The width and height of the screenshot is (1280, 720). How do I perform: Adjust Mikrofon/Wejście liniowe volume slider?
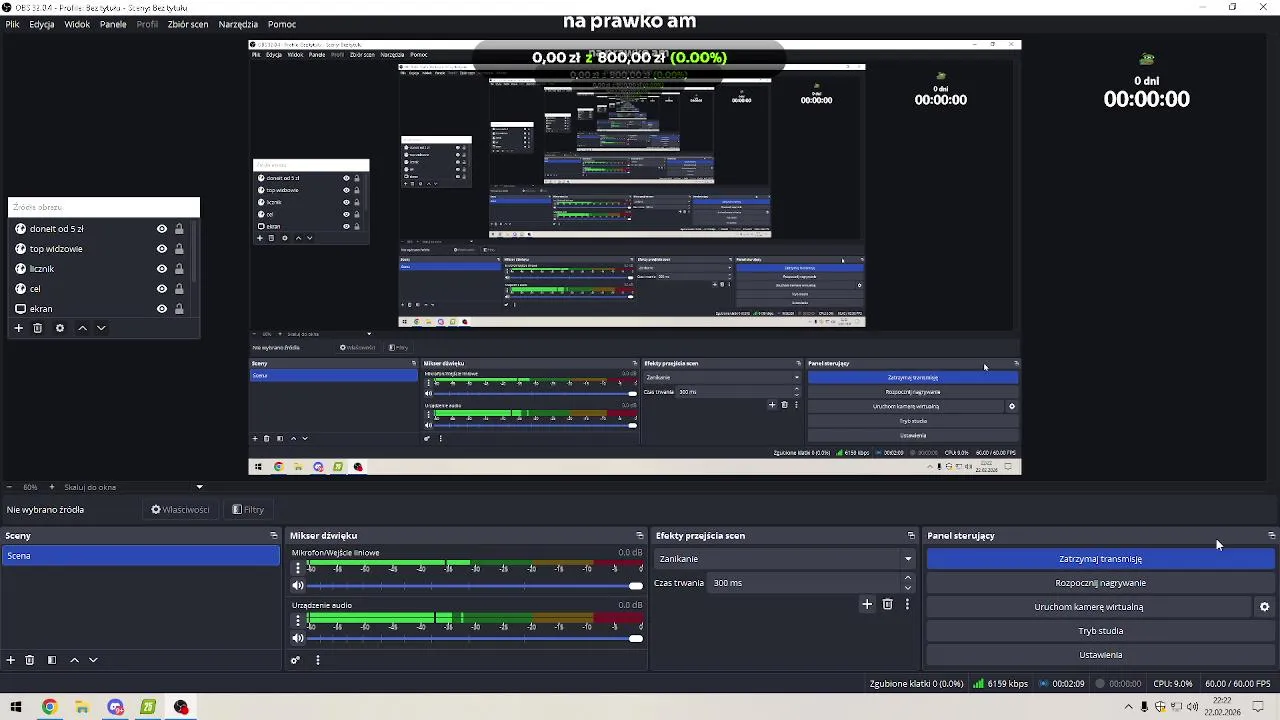coord(476,586)
